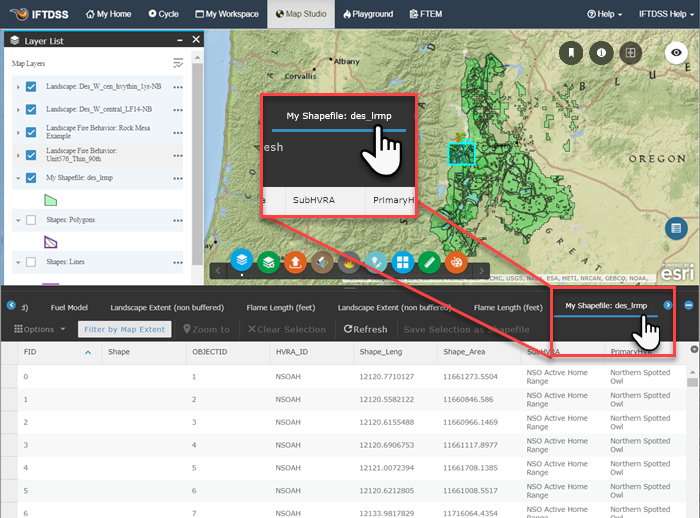Screen dimensions: 700x518
Task: Expand the Unit576_Thin_90th layer arrow
Action: (18, 155)
